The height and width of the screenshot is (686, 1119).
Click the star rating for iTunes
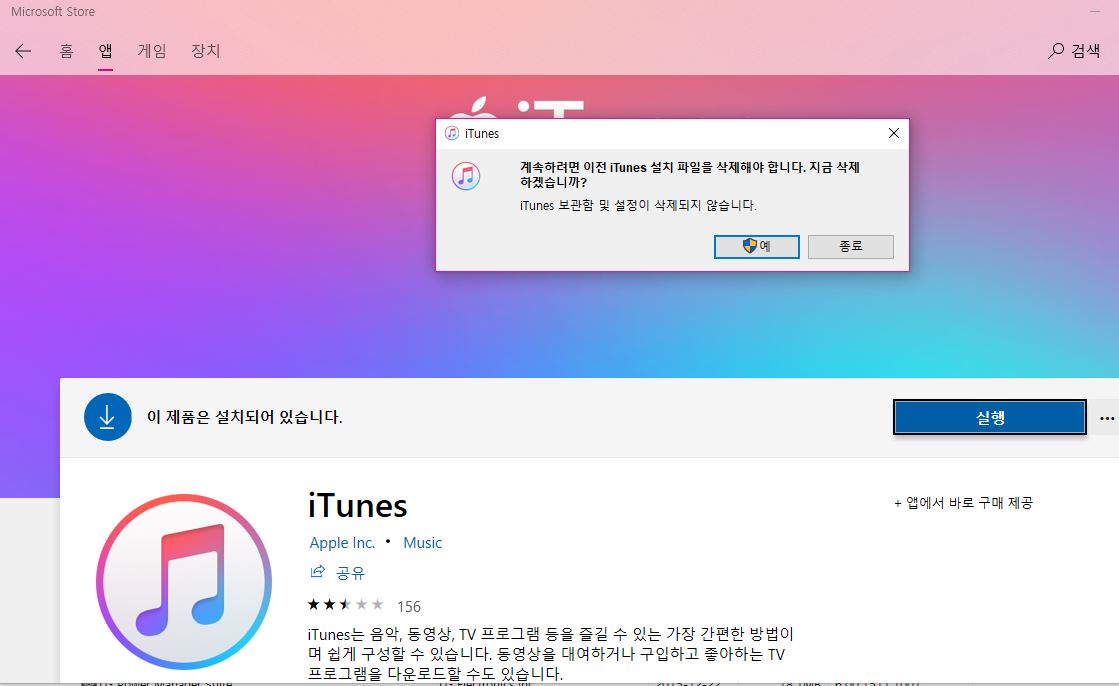[x=345, y=605]
